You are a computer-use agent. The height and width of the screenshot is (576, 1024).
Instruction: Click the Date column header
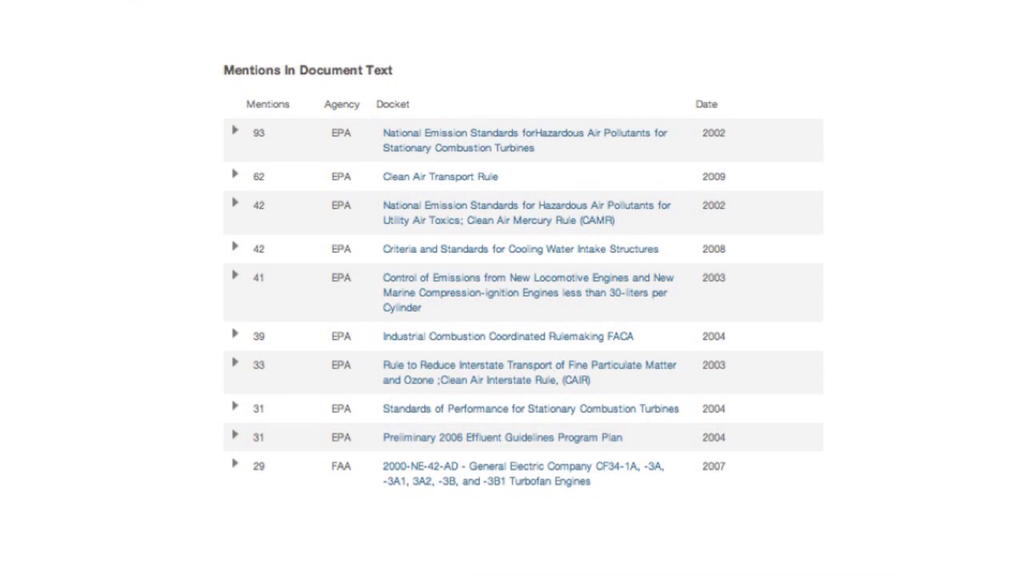[x=706, y=104]
